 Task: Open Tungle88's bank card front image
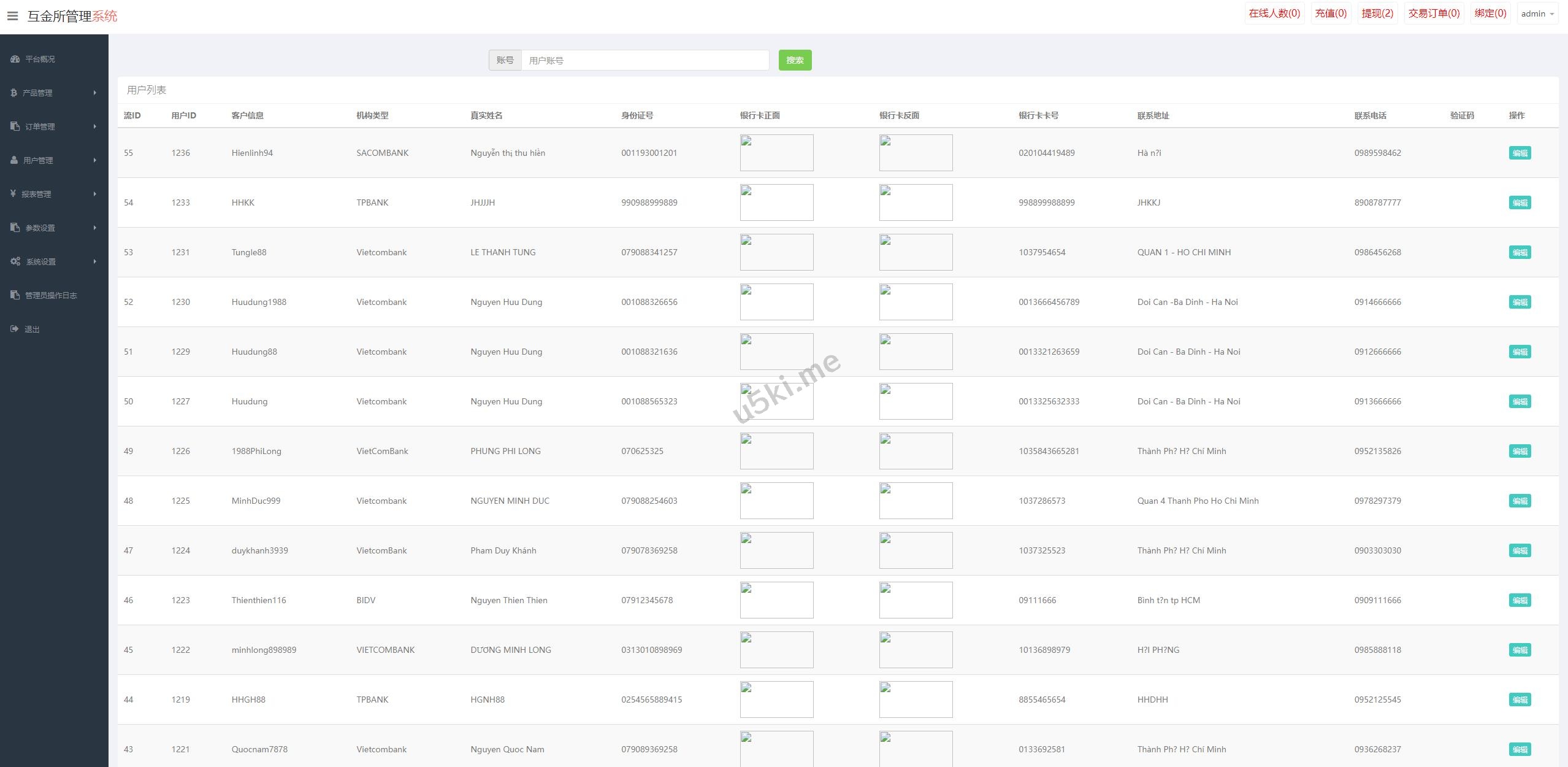click(776, 252)
